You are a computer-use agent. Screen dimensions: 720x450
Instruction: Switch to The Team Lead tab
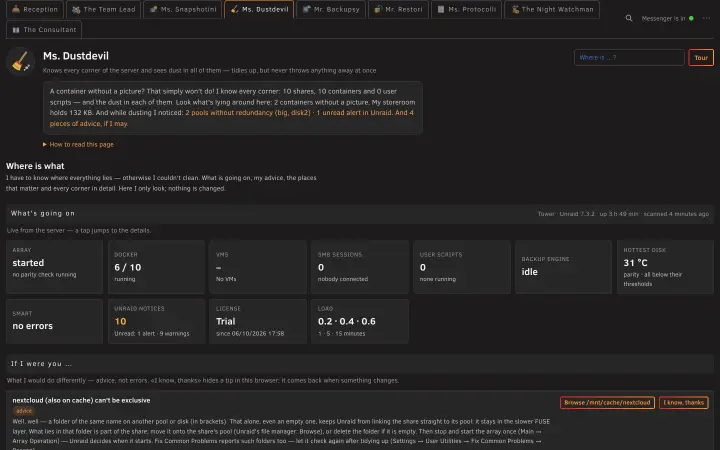103,9
